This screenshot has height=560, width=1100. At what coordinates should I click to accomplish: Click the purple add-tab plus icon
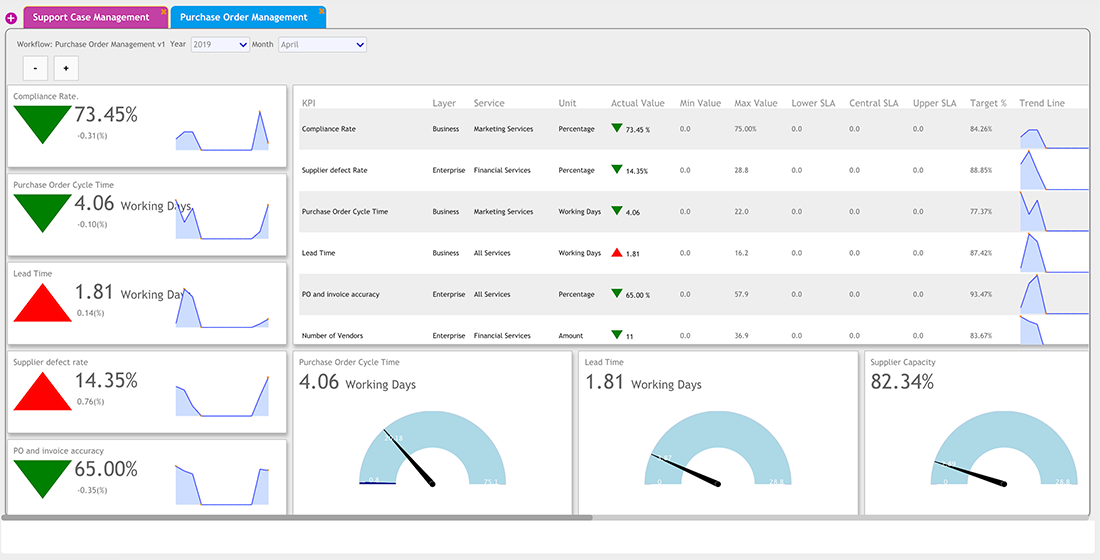click(x=11, y=18)
